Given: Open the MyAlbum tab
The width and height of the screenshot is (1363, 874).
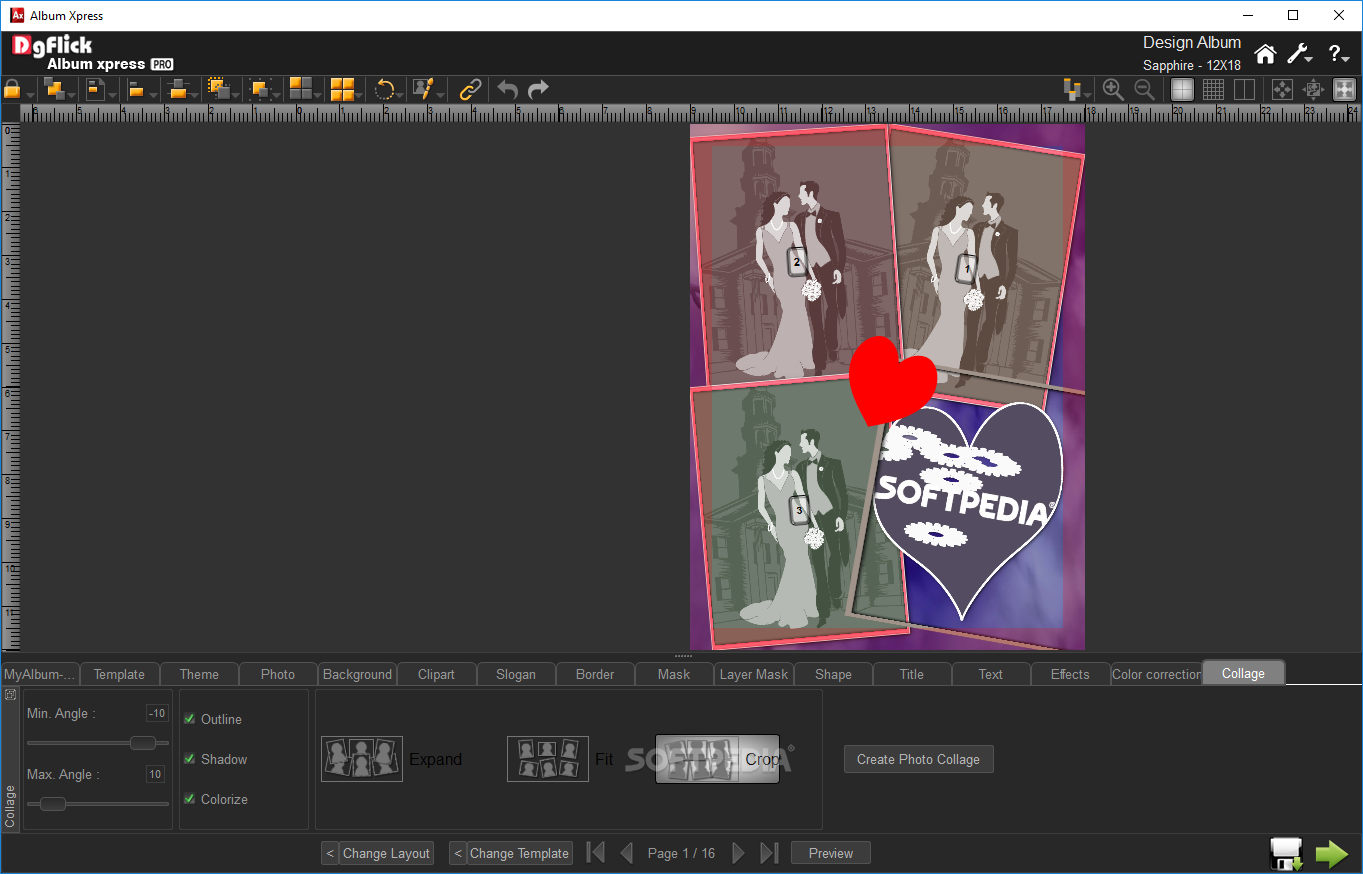Looking at the screenshot, I should (40, 674).
